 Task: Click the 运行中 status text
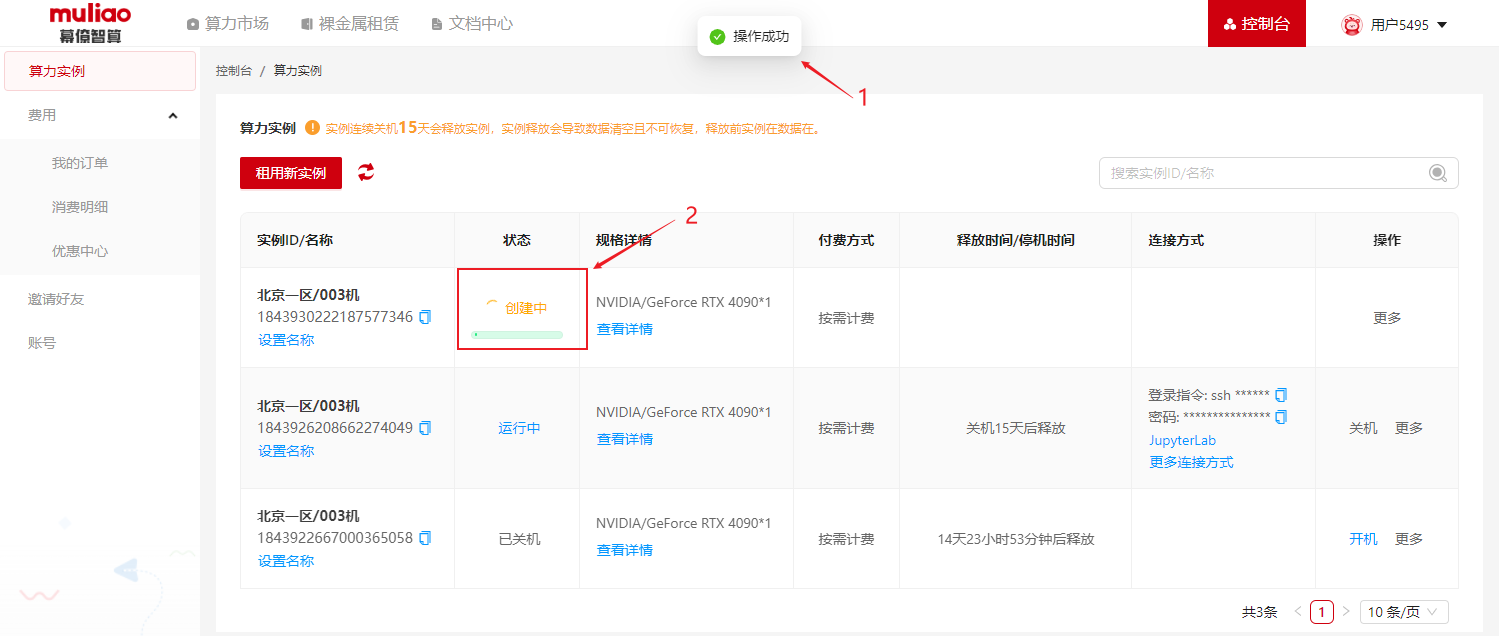[x=520, y=428]
